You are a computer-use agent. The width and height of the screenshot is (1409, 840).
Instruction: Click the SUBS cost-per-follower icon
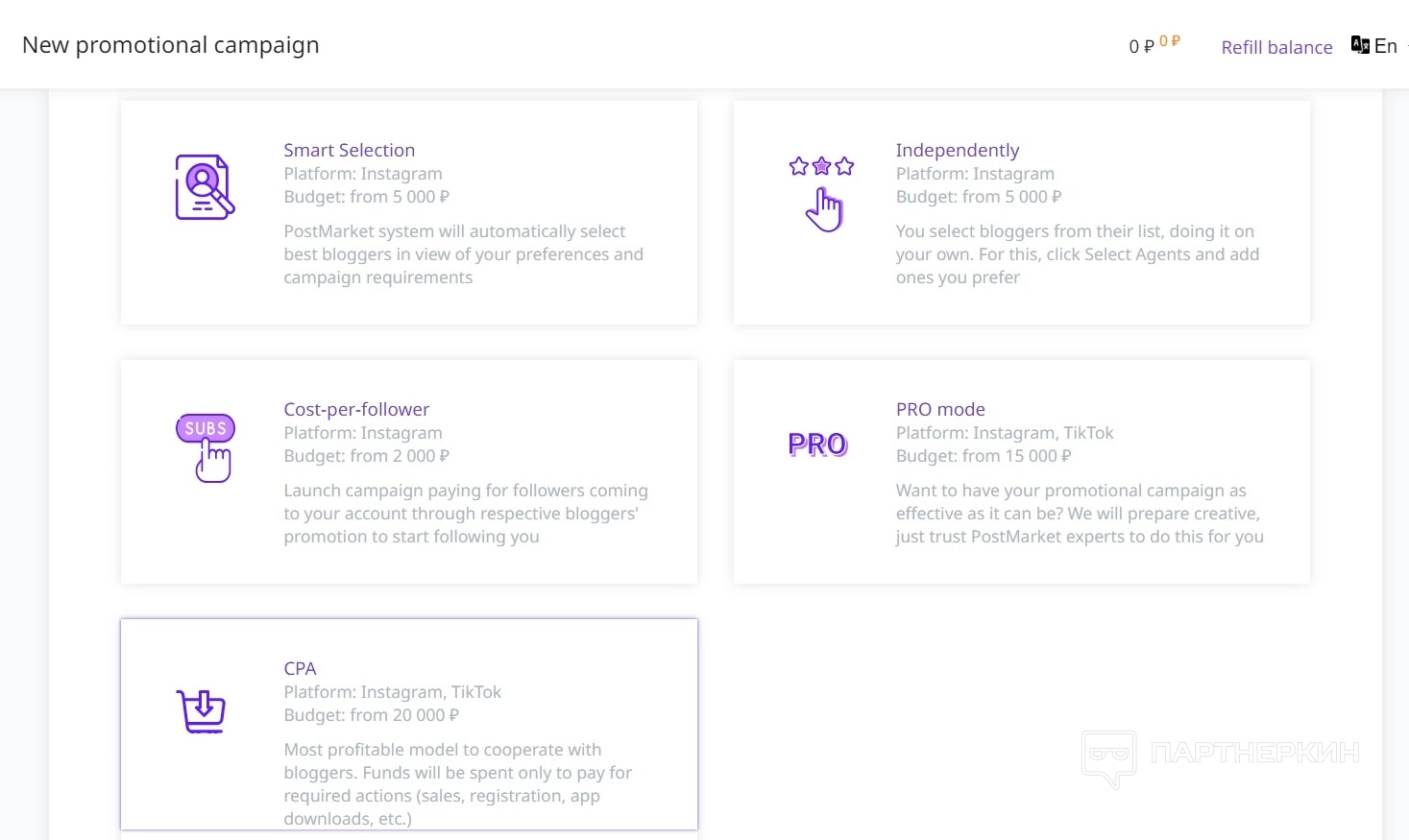[205, 447]
